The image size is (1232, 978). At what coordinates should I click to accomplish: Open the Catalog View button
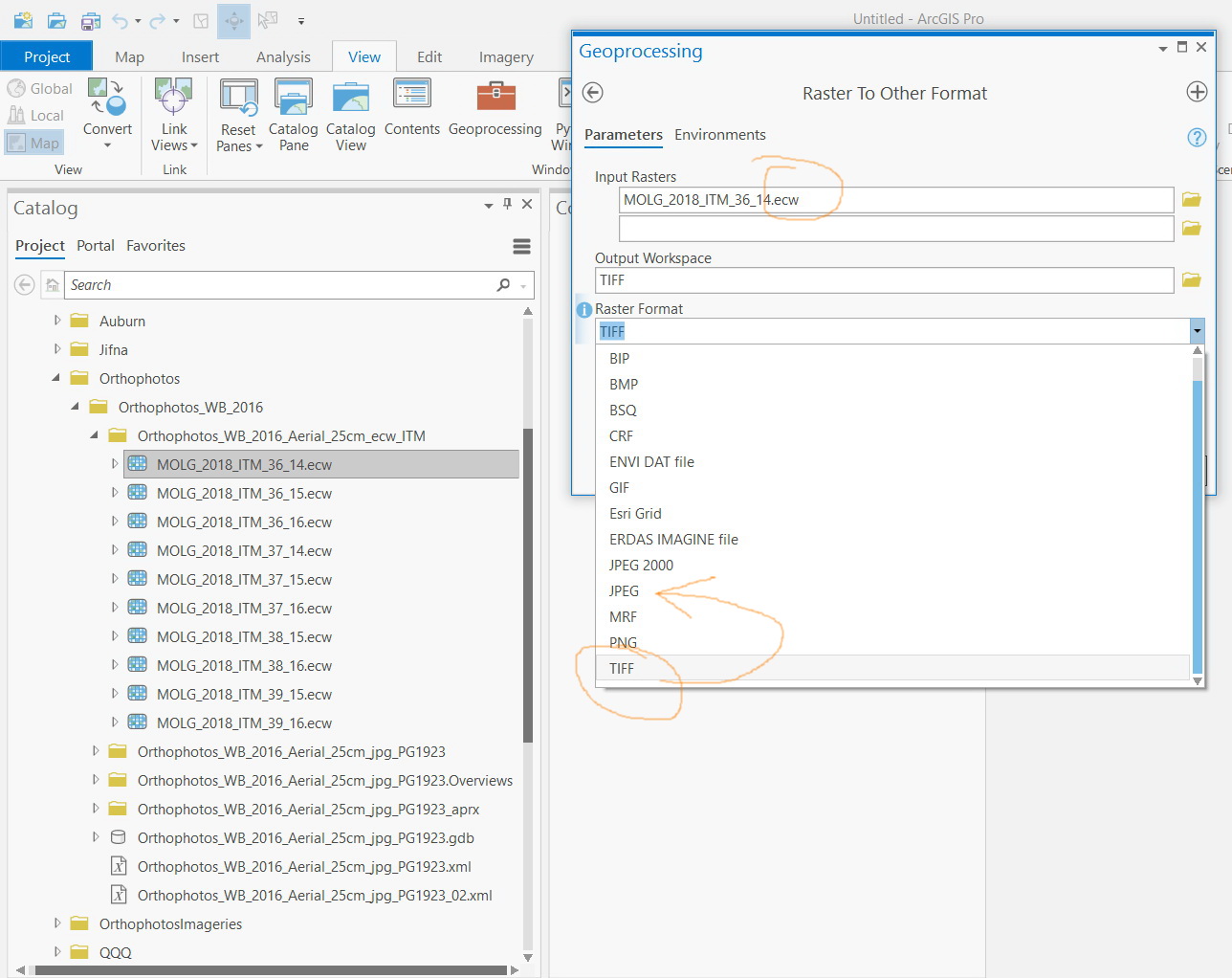pos(351,115)
